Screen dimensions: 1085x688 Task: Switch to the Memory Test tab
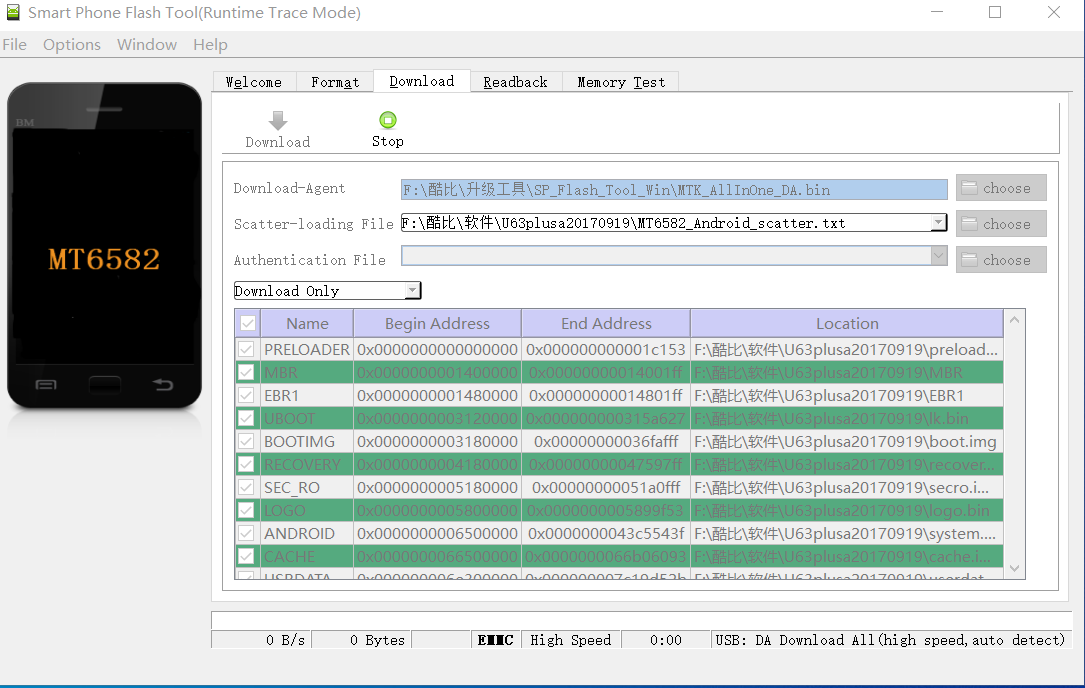click(620, 82)
